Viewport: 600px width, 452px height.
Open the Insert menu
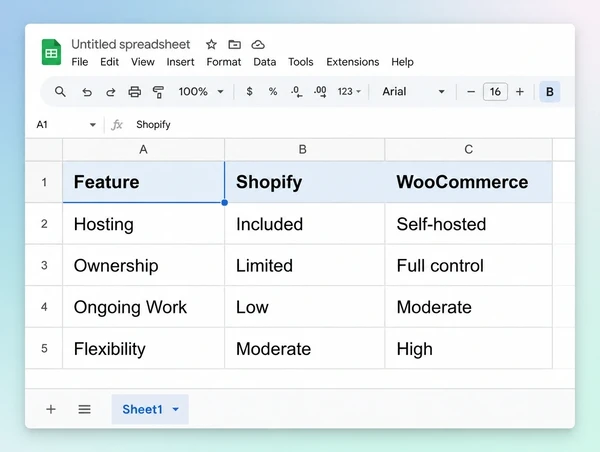pyautogui.click(x=180, y=62)
